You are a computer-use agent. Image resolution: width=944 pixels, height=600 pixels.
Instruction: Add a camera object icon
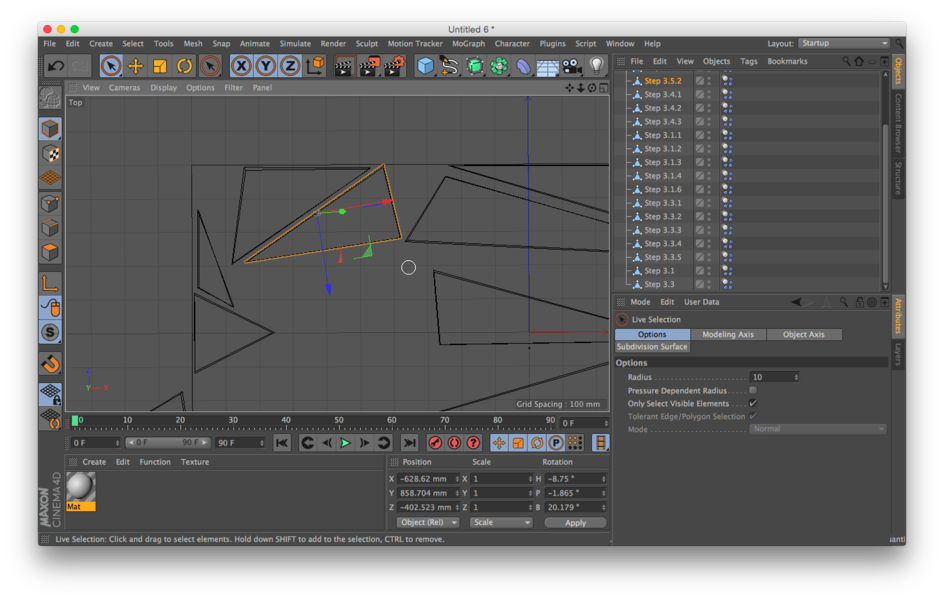(571, 66)
